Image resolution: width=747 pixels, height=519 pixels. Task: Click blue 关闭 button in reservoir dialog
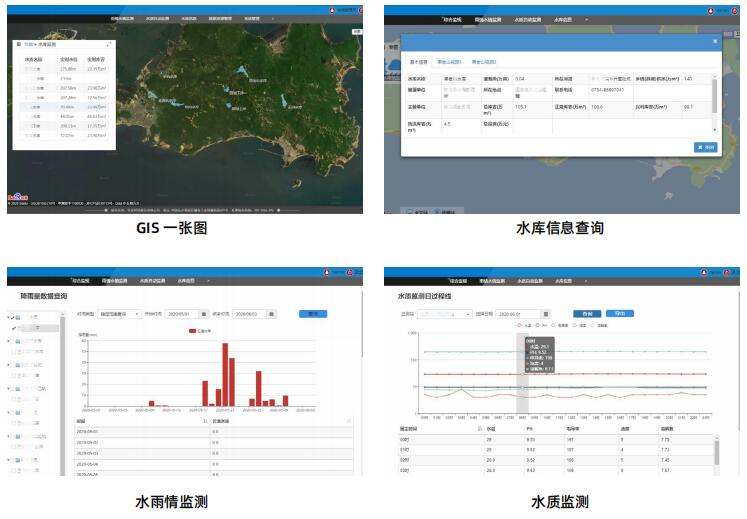pos(704,146)
